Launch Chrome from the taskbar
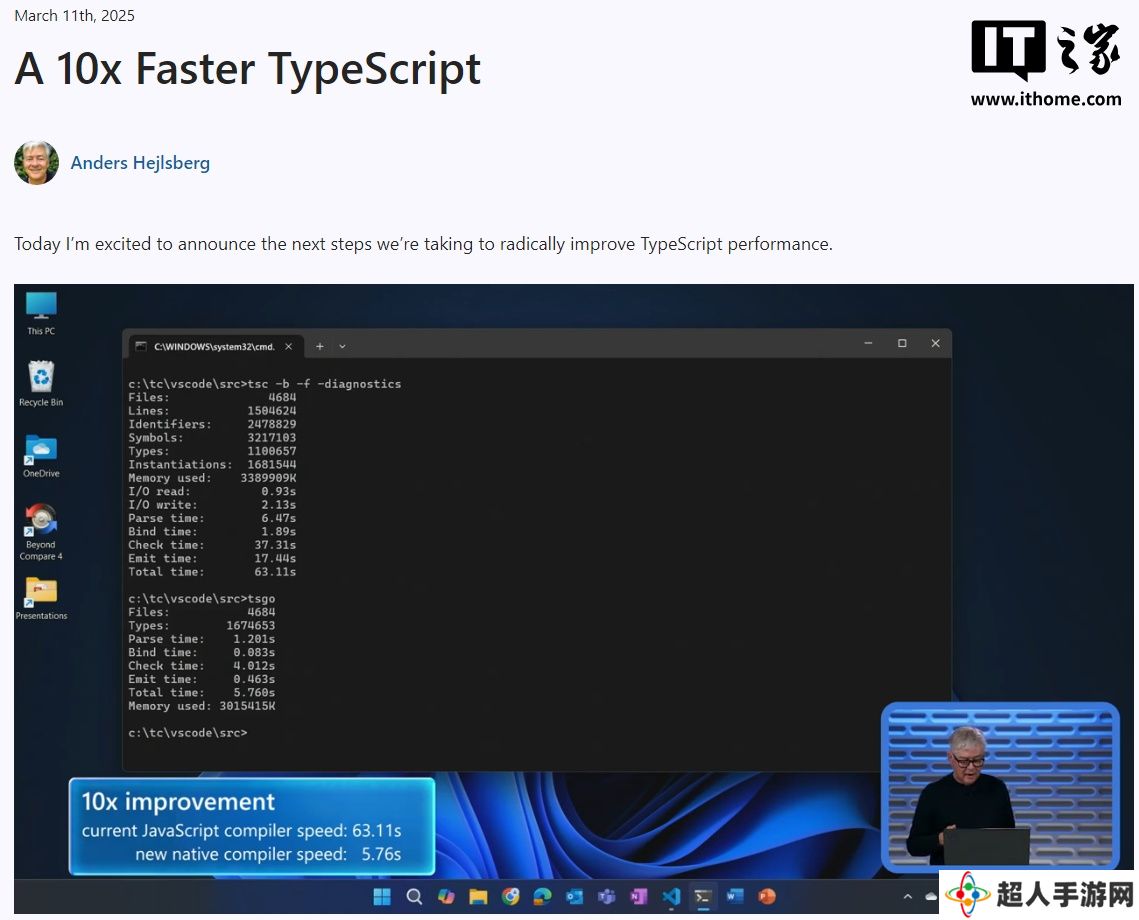This screenshot has height=920, width=1139. coord(511,897)
